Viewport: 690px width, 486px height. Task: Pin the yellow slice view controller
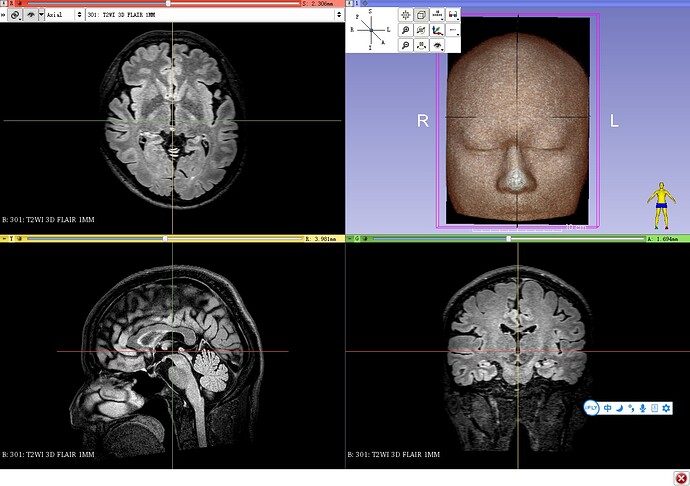point(4,239)
